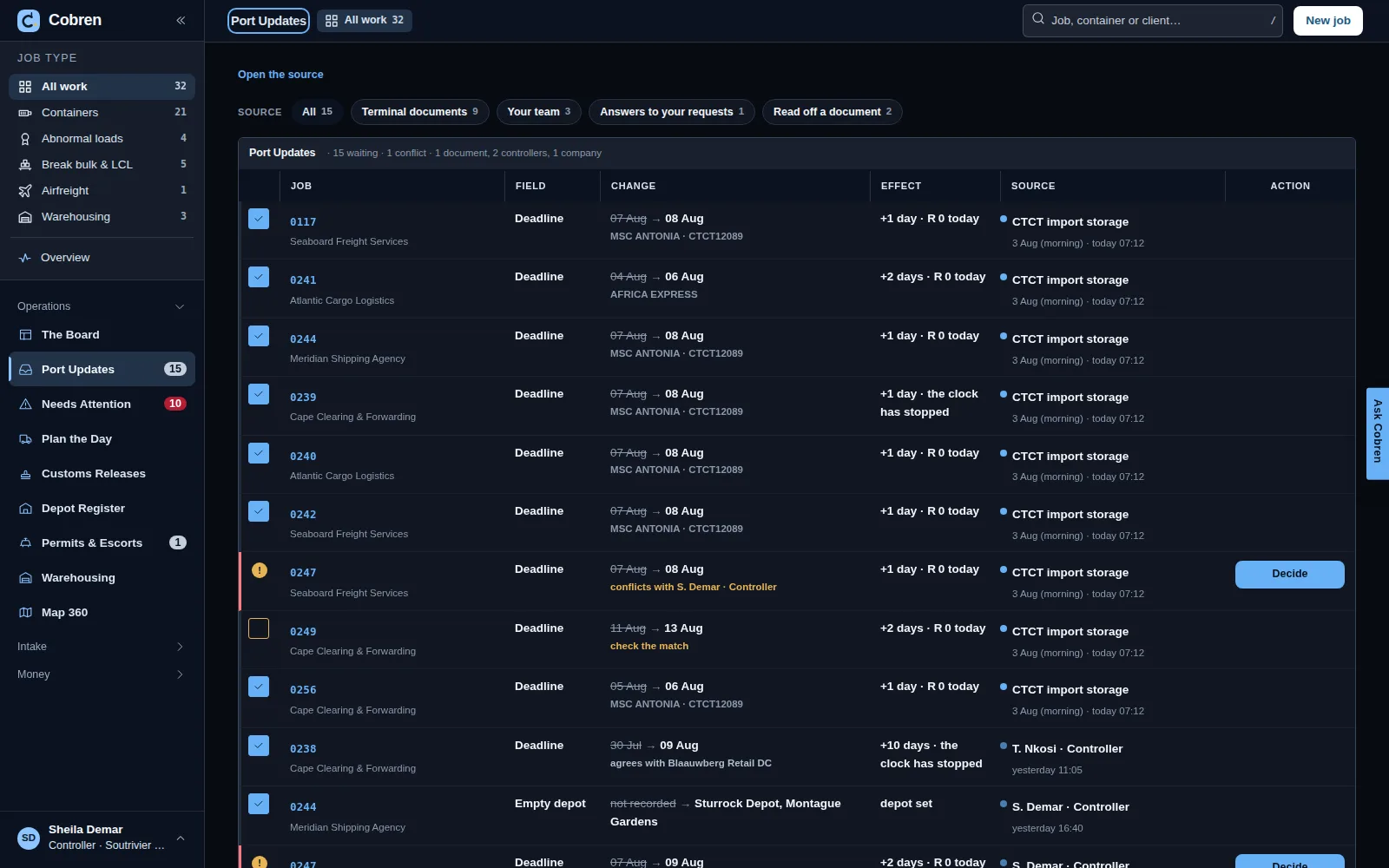Image resolution: width=1389 pixels, height=868 pixels.
Task: Click the Depot Register icon
Action: pyautogui.click(x=25, y=509)
